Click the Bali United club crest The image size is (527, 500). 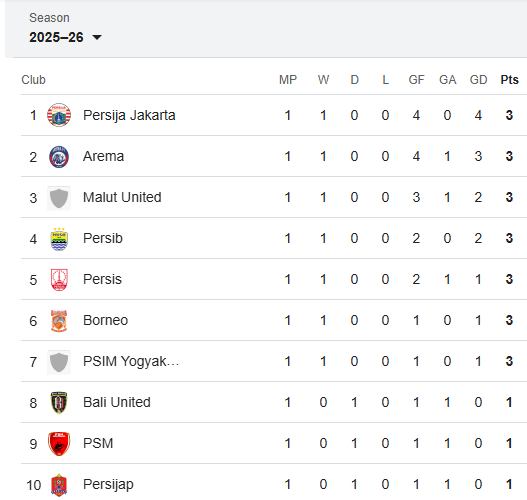click(59, 403)
